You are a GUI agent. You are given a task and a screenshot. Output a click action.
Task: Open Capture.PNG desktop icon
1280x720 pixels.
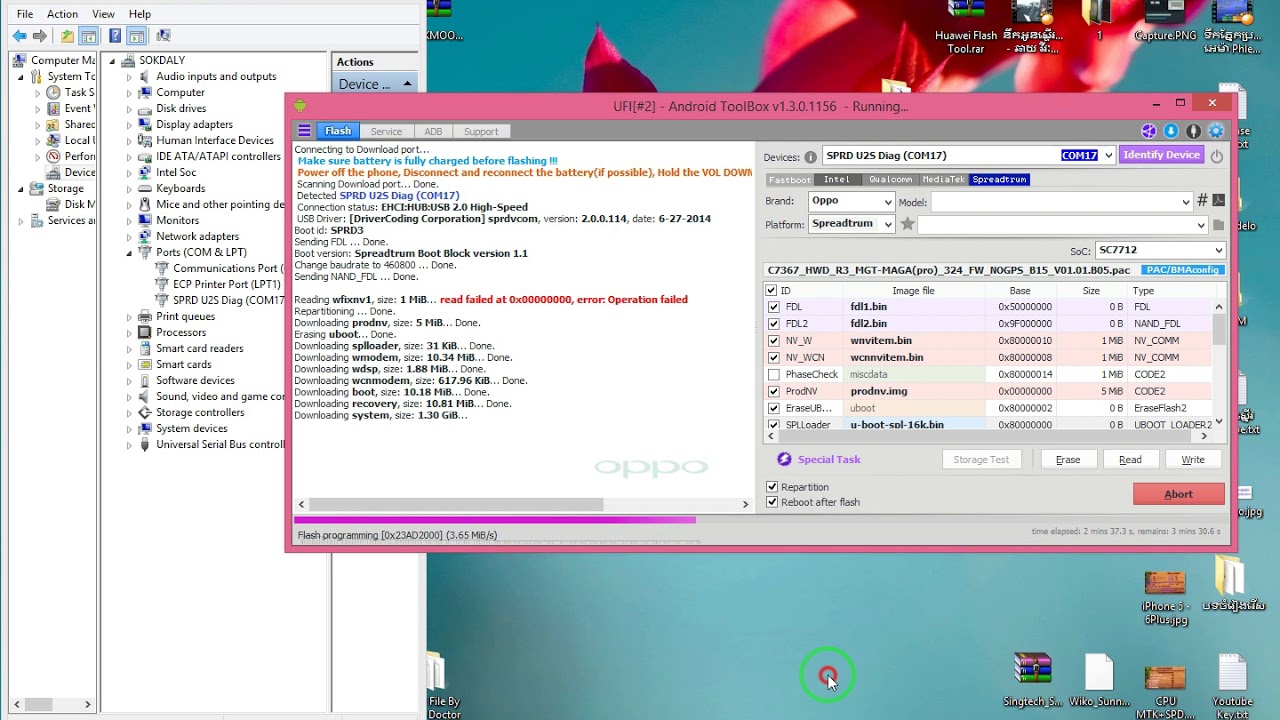click(x=1165, y=22)
